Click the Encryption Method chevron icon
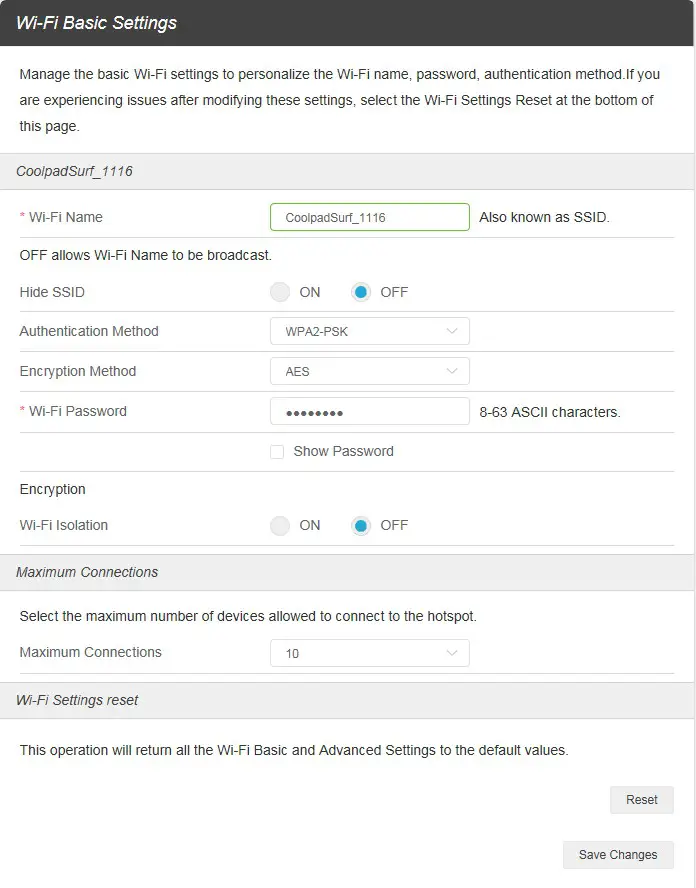Screen dimensions: 696x888 (x=450, y=371)
